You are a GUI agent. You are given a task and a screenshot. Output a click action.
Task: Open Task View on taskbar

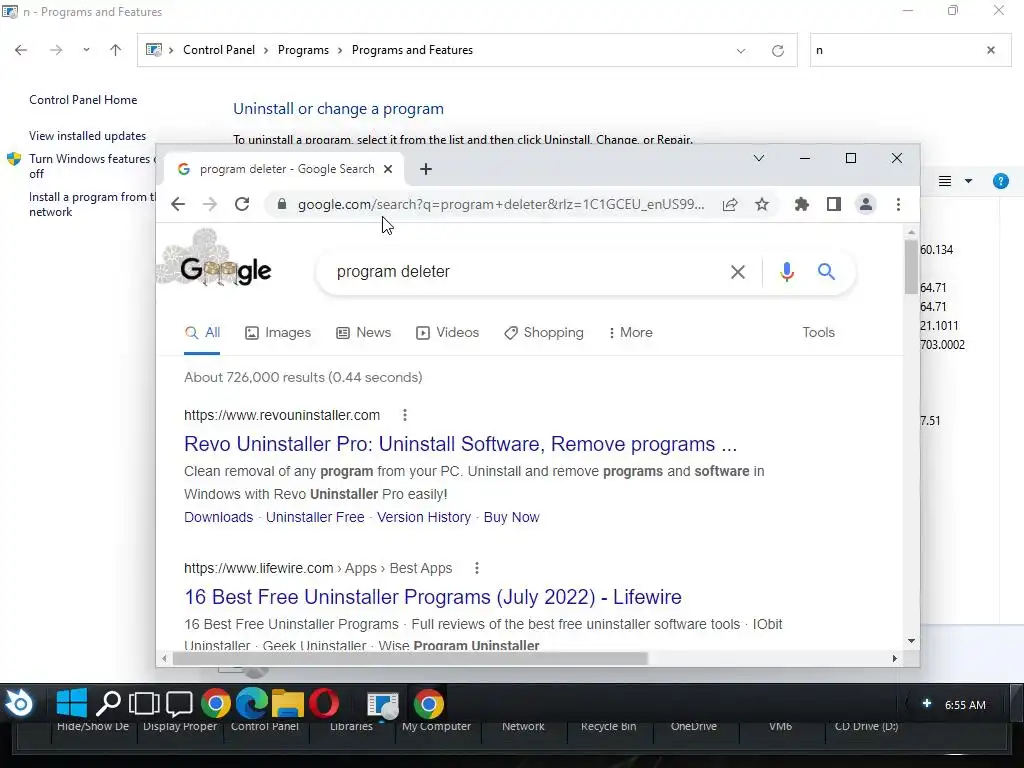tap(144, 703)
